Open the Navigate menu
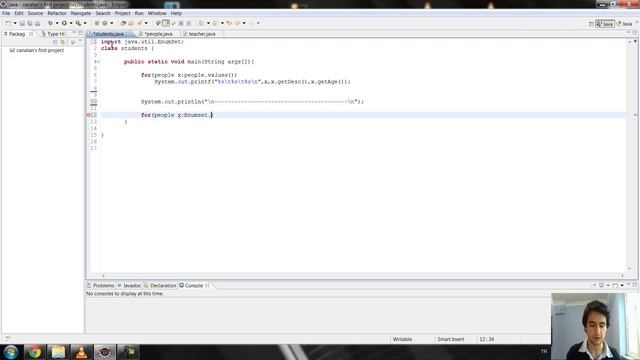640x360 pixels. point(81,13)
